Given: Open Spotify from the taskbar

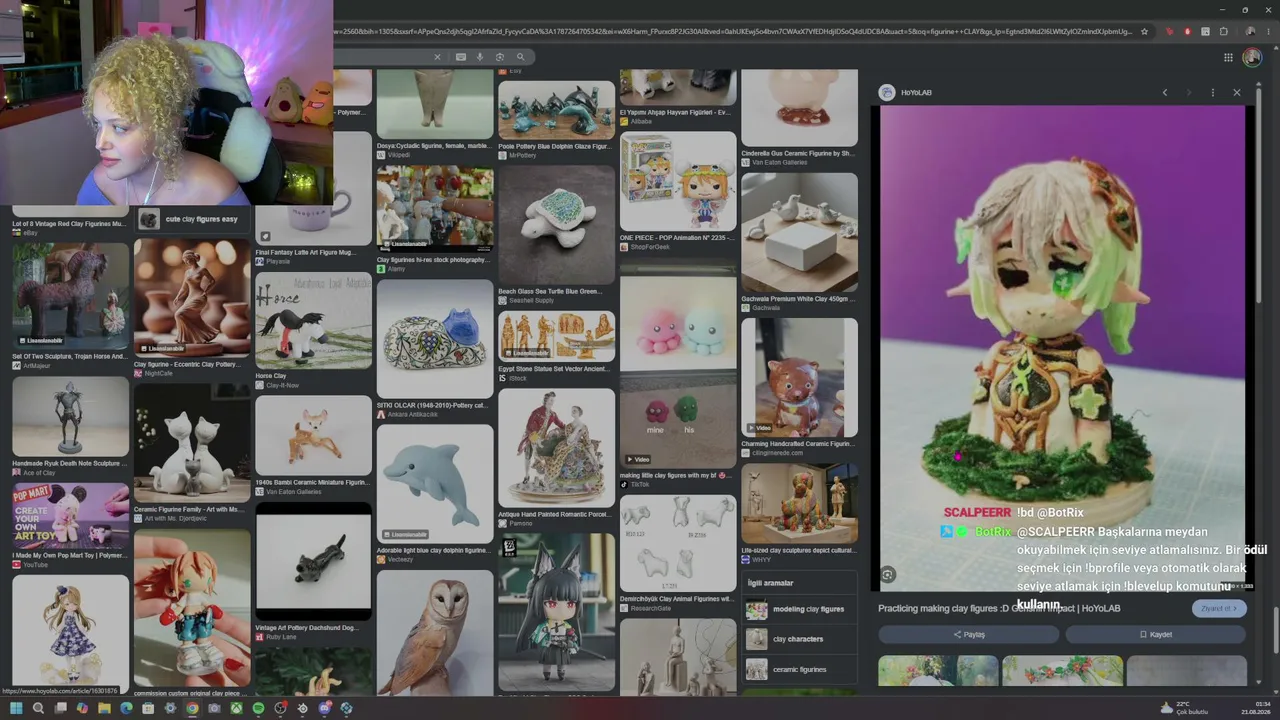Looking at the screenshot, I should (258, 708).
